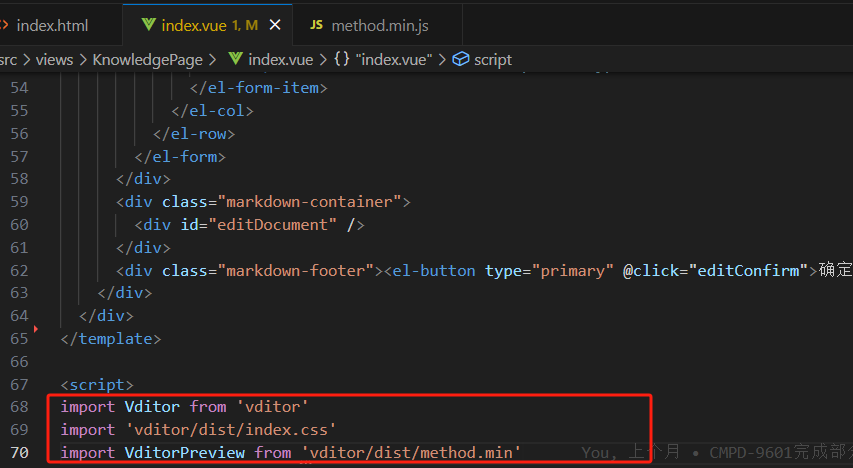Screen dimensions: 853x468
Task: Switch to the index.html tab
Action: 54,24
